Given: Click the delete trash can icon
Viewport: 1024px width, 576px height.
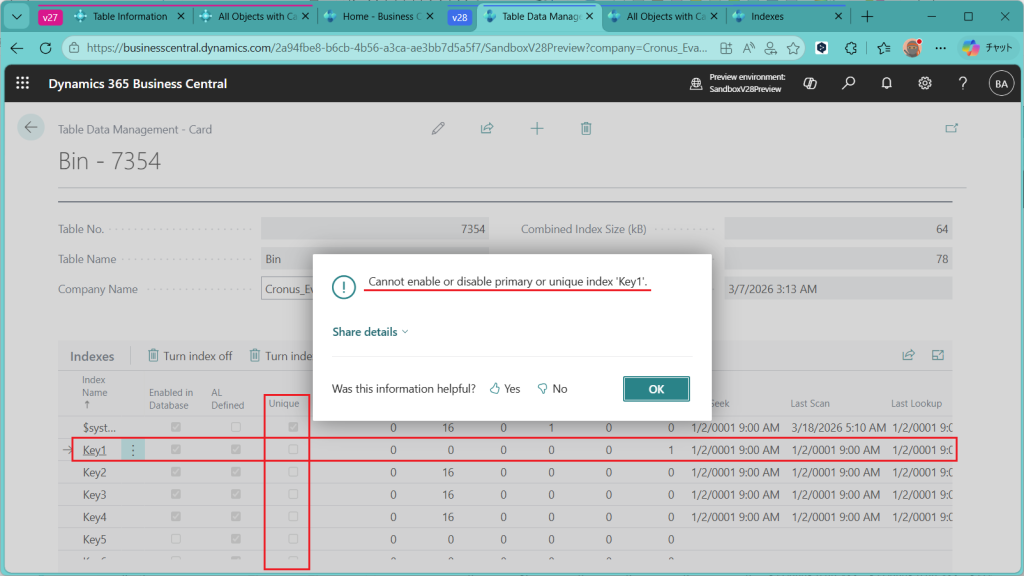Looking at the screenshot, I should pyautogui.click(x=586, y=128).
